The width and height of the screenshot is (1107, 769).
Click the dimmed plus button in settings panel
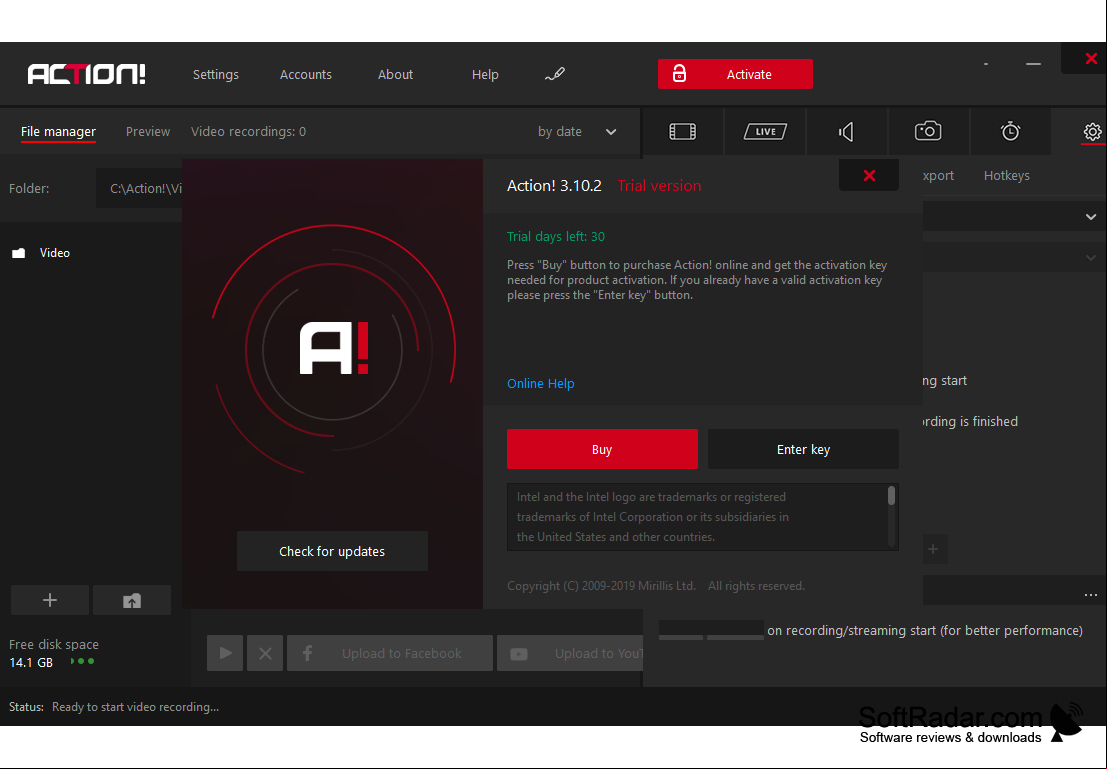pos(933,549)
